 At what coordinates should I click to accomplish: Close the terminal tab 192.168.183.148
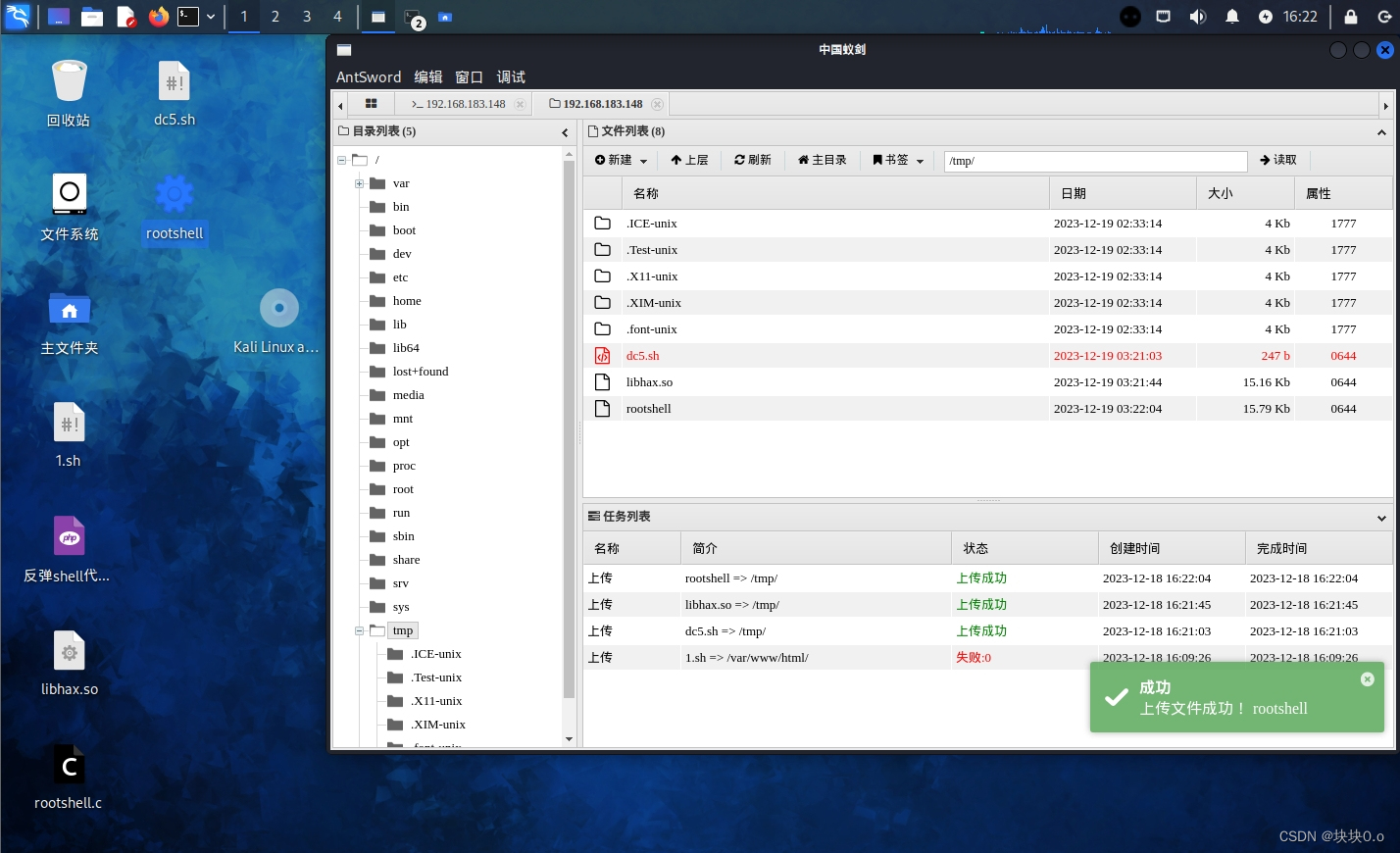coord(520,104)
